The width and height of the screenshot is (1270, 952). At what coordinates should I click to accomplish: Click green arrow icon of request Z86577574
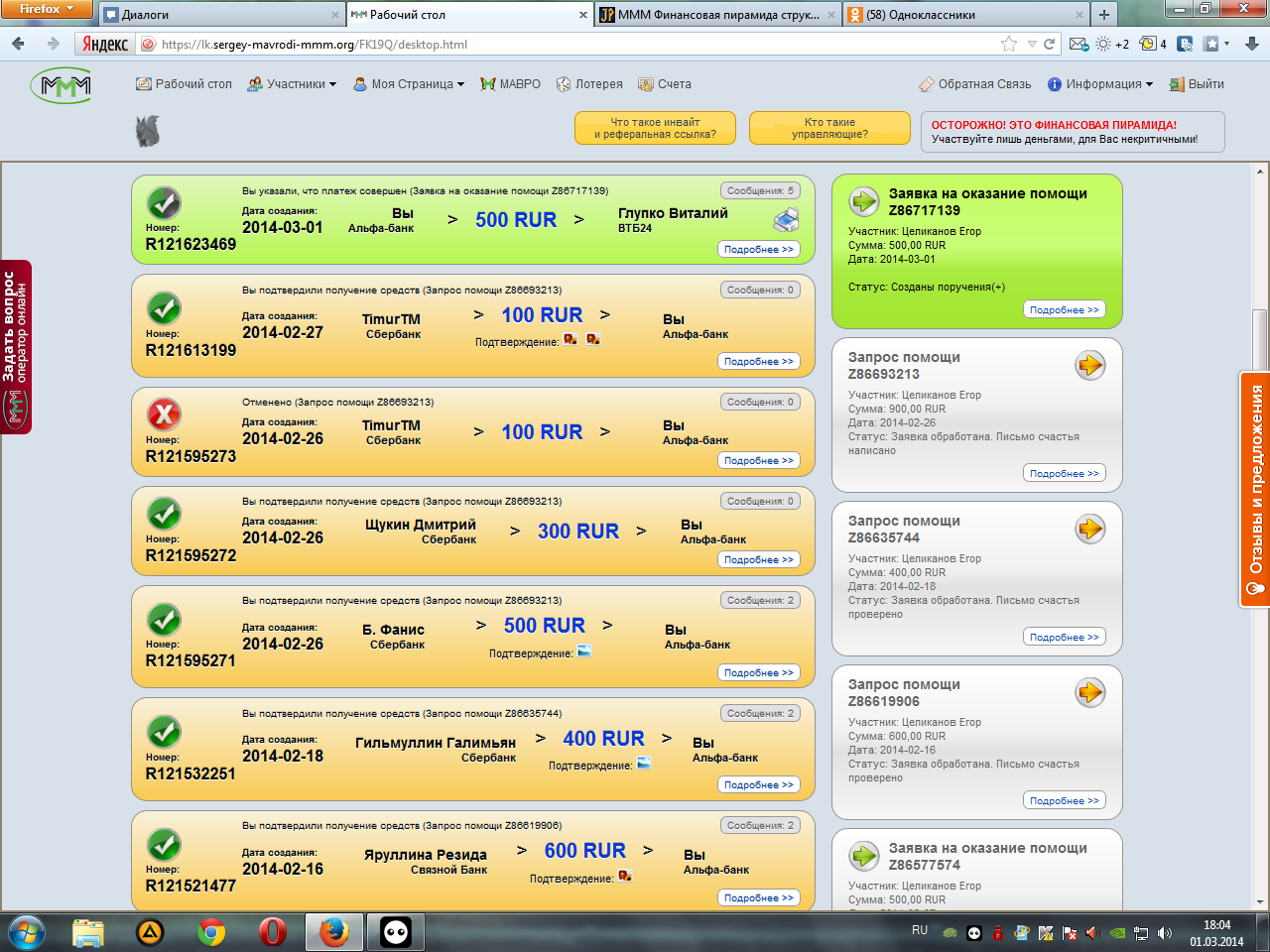[864, 855]
